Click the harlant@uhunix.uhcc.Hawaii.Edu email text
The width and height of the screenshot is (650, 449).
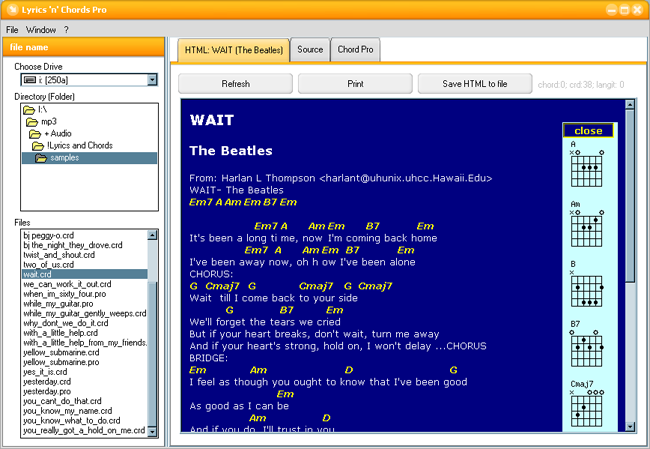click(405, 178)
